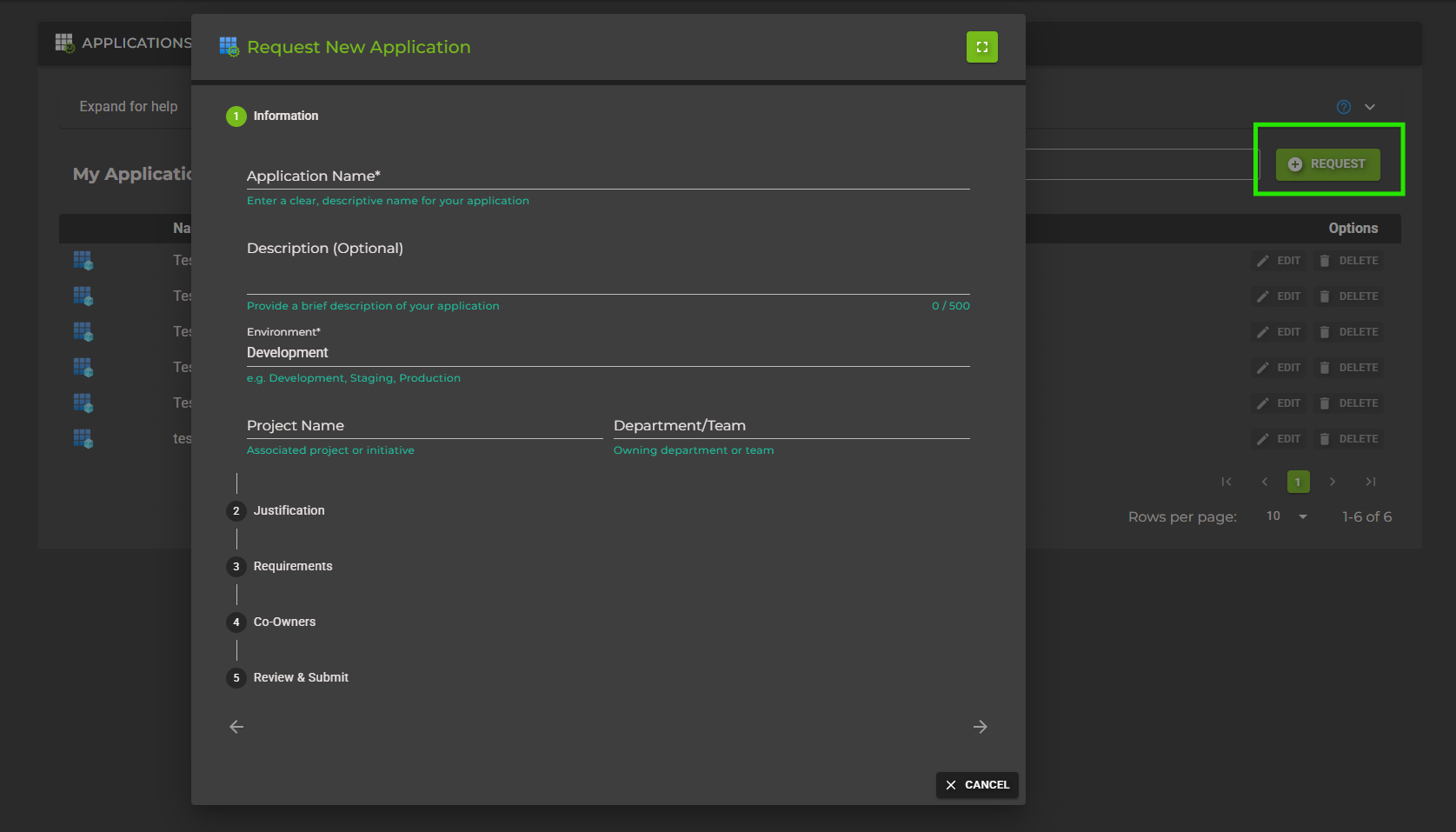Viewport: 1456px width, 832px height.
Task: Advance the wizard with the right arrow
Action: 981,727
